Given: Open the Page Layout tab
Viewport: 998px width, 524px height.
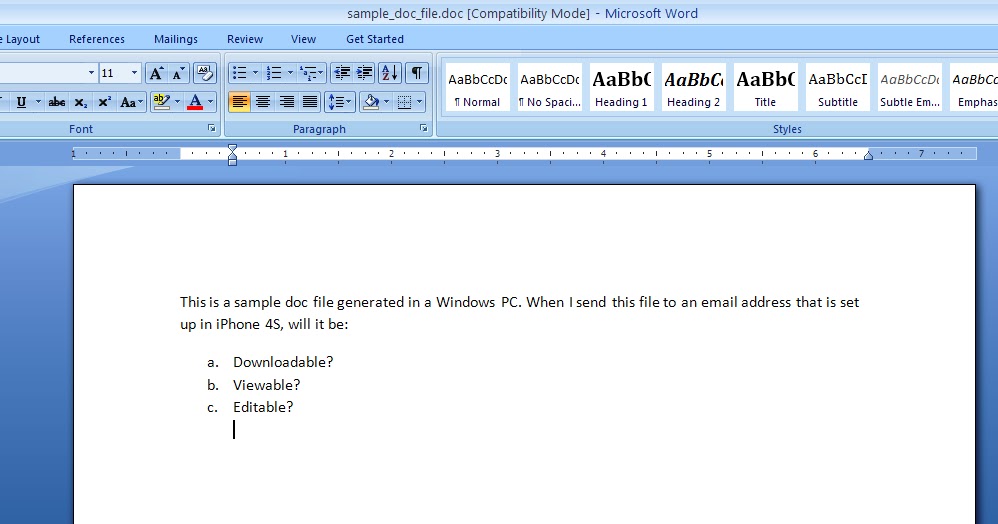Looking at the screenshot, I should [20, 39].
